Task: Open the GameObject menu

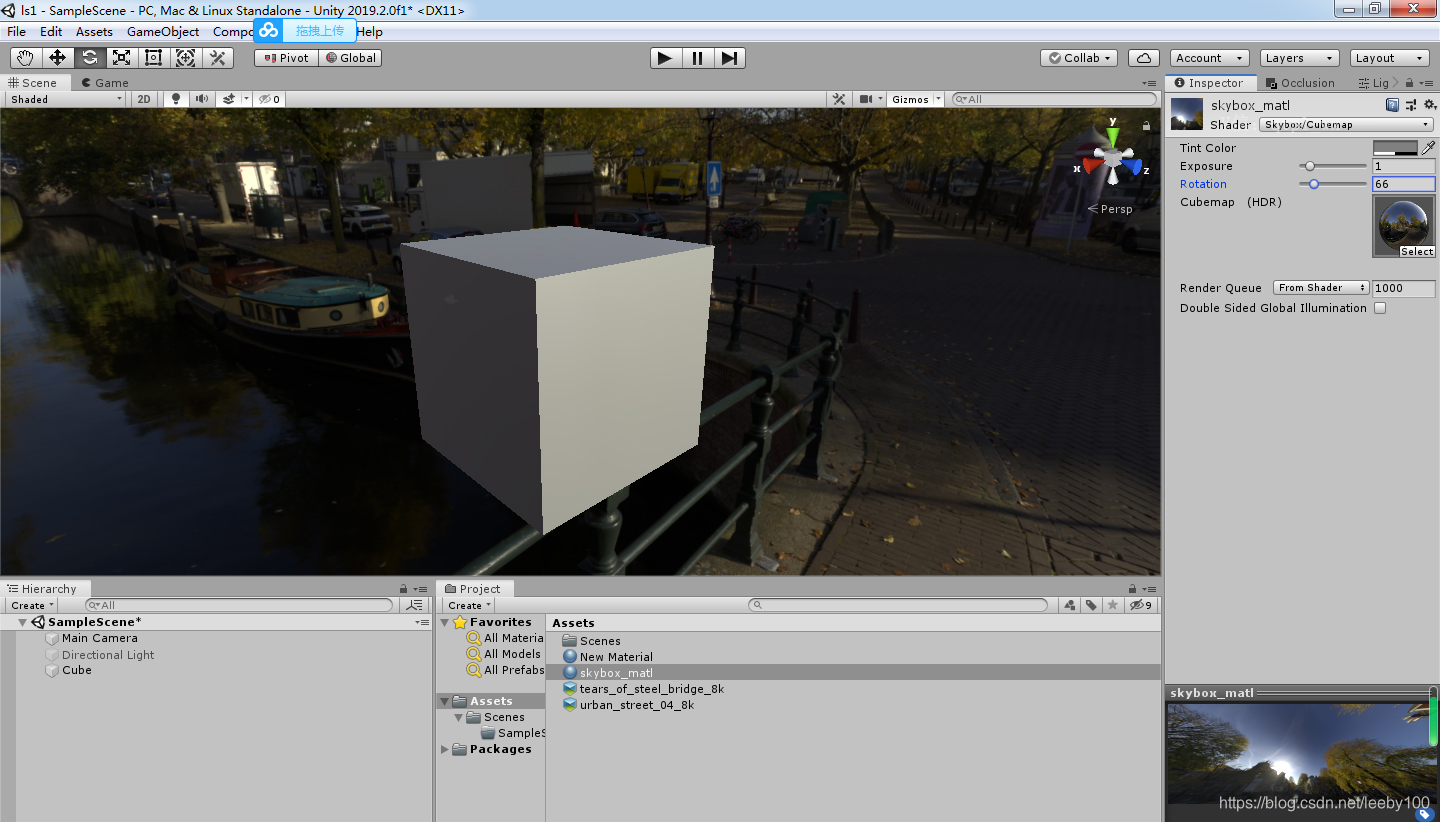Action: coord(163,31)
